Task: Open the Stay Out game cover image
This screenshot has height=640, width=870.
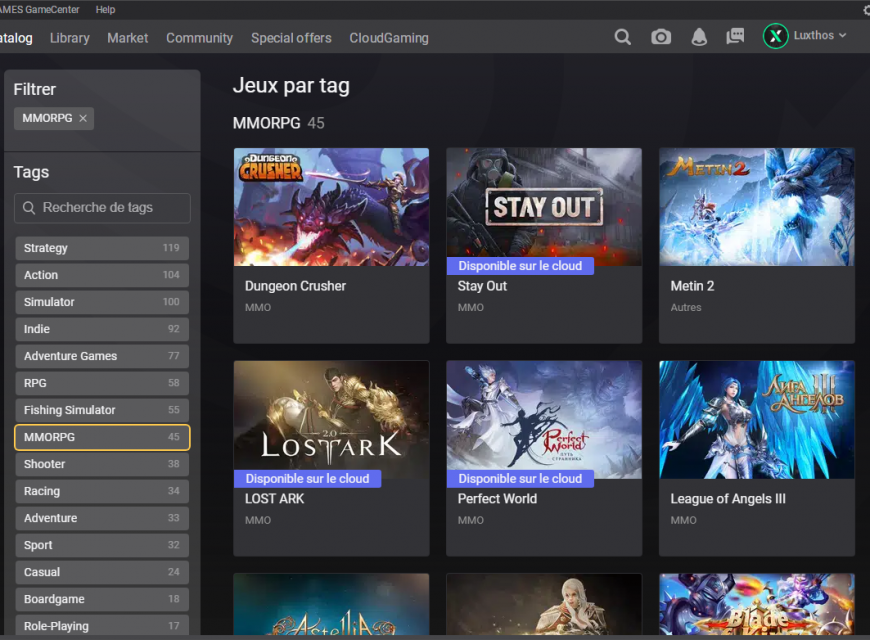Action: coord(544,206)
